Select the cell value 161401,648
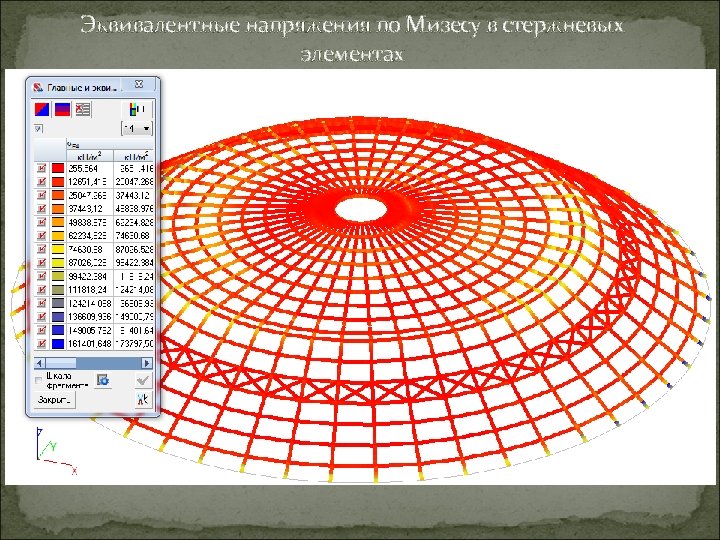The height and width of the screenshot is (540, 720). point(90,343)
